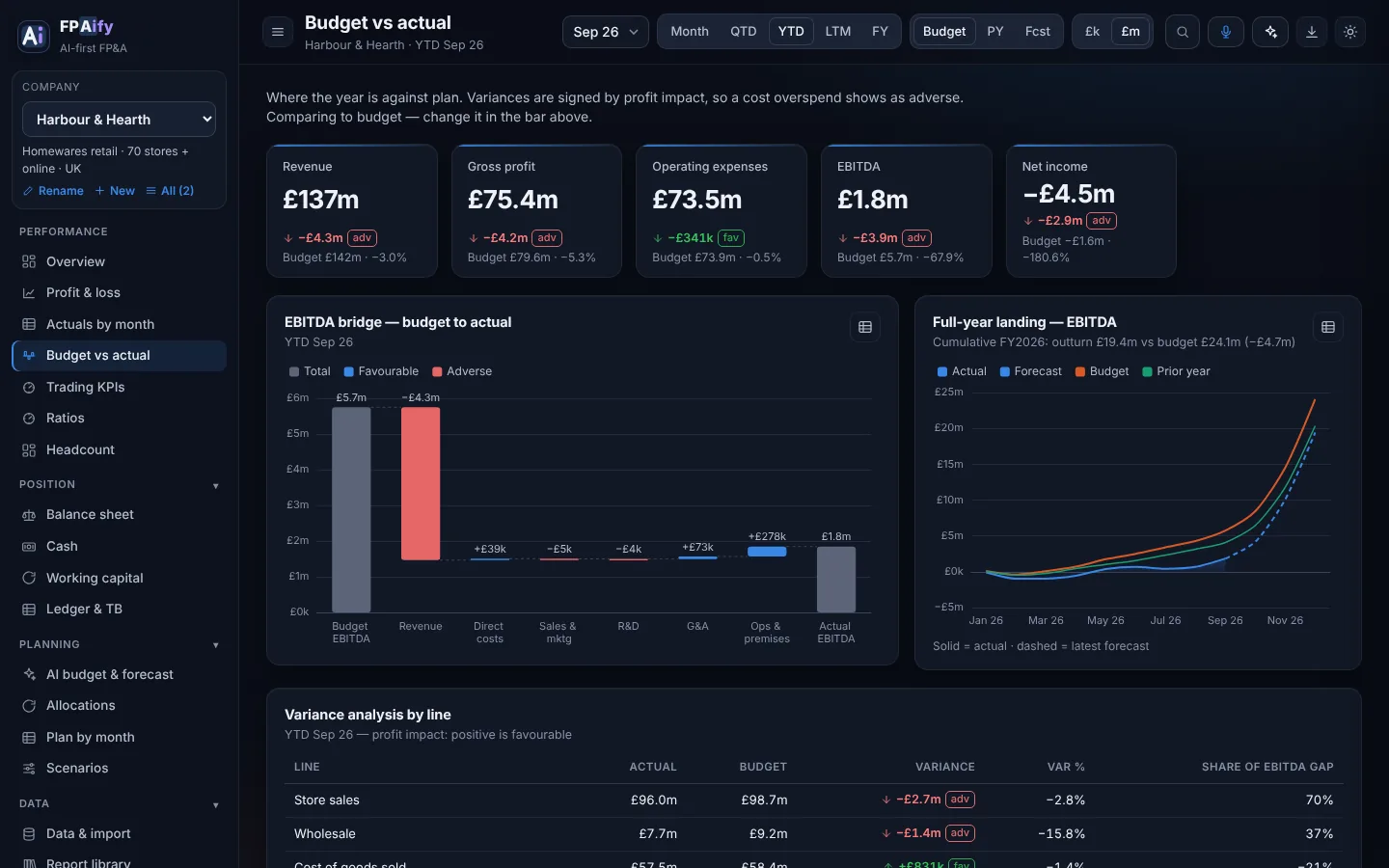Compare against PY prior year
This screenshot has width=1389, height=868.
pos(995,32)
